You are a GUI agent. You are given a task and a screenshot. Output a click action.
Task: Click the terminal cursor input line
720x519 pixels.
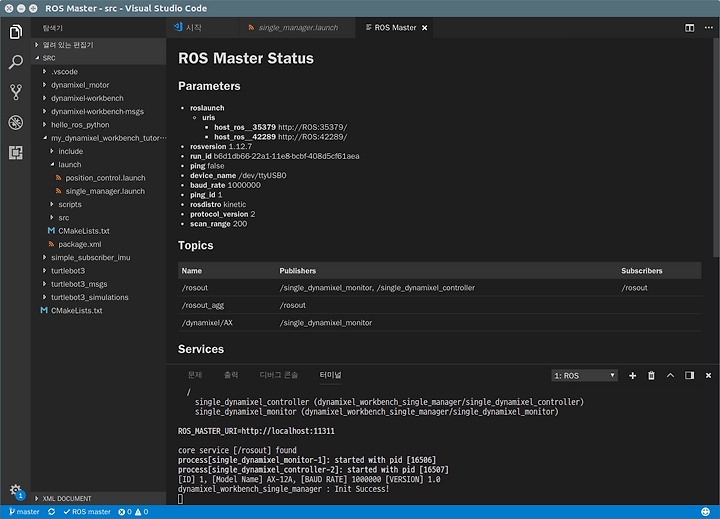[180, 499]
